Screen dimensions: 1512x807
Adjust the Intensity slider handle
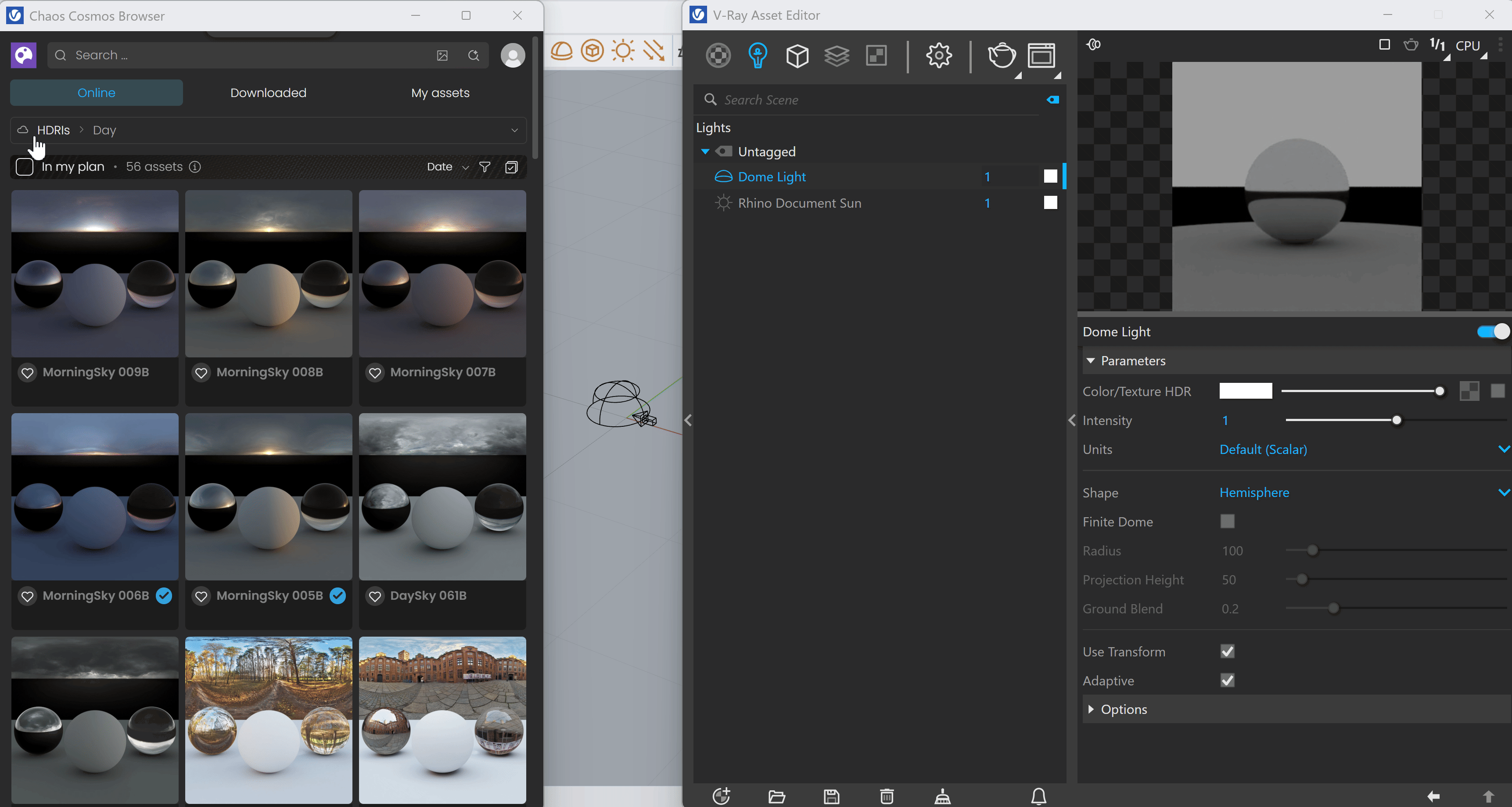(1397, 420)
